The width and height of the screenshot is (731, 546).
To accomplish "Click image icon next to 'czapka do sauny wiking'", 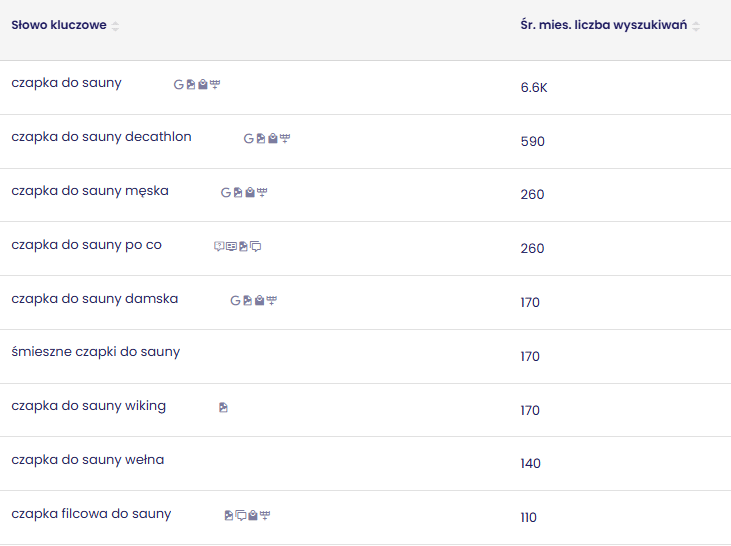I will click(223, 407).
